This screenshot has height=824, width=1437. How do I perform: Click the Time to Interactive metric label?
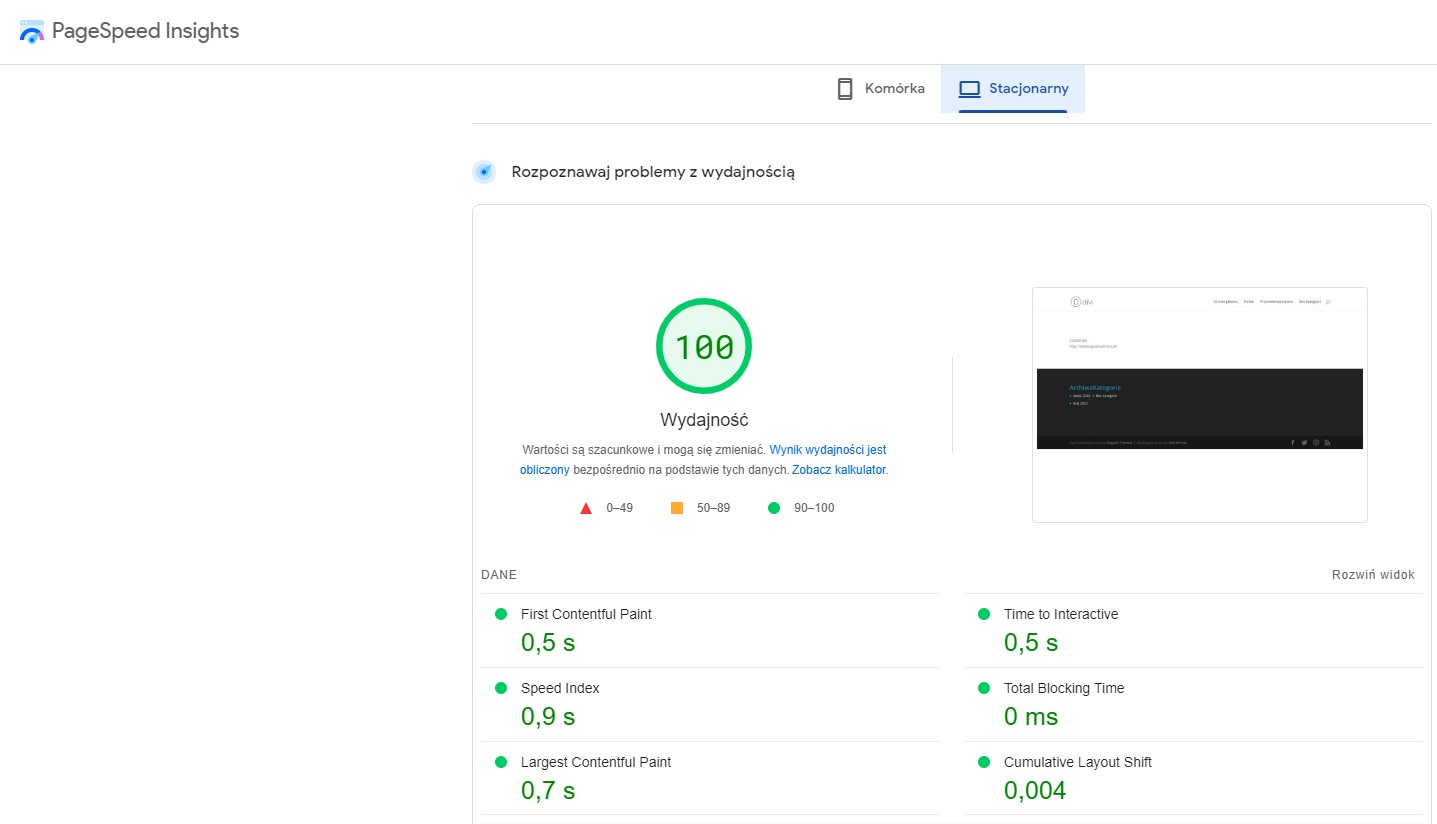pos(1061,614)
